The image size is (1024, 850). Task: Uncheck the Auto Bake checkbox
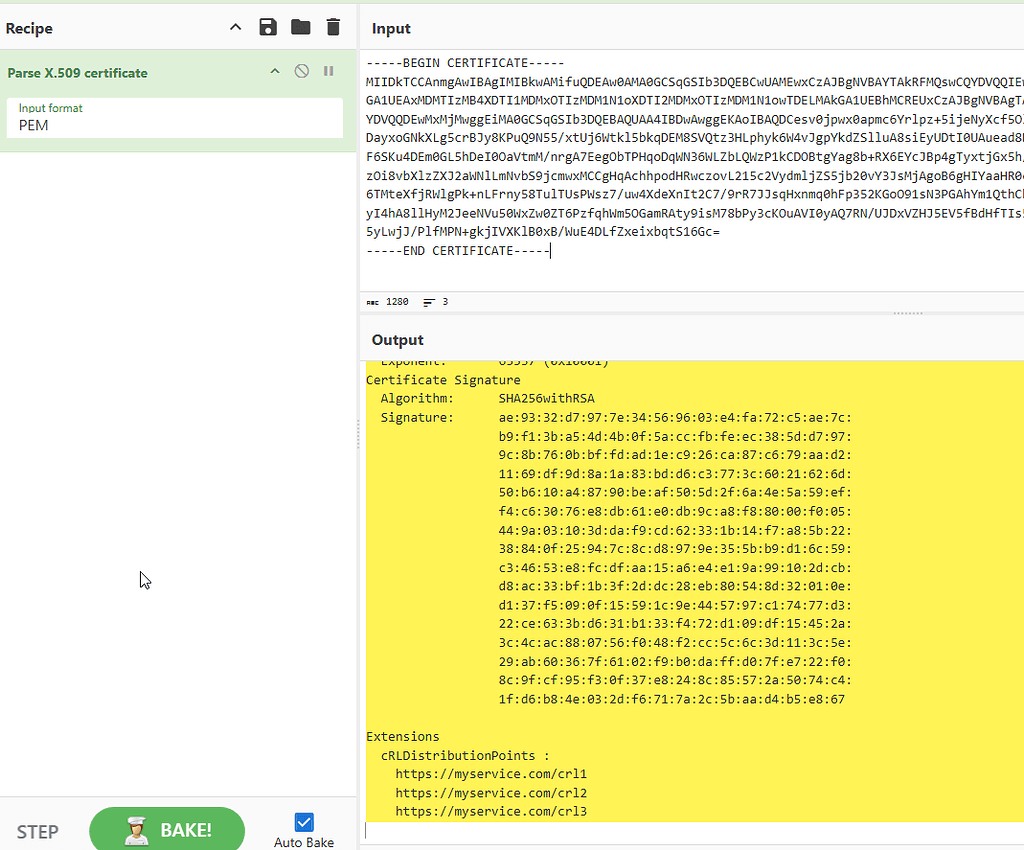[303, 822]
